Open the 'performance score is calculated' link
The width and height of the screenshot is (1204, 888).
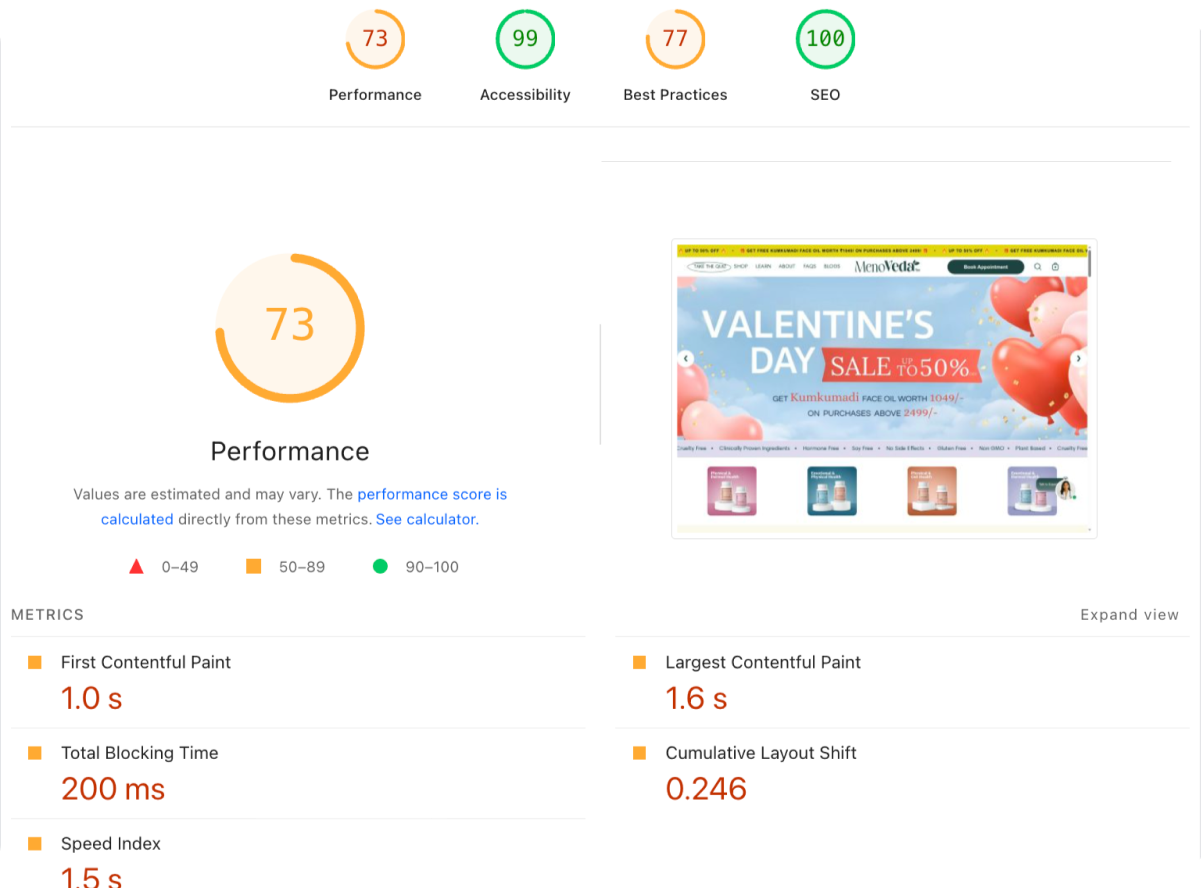pyautogui.click(x=304, y=507)
